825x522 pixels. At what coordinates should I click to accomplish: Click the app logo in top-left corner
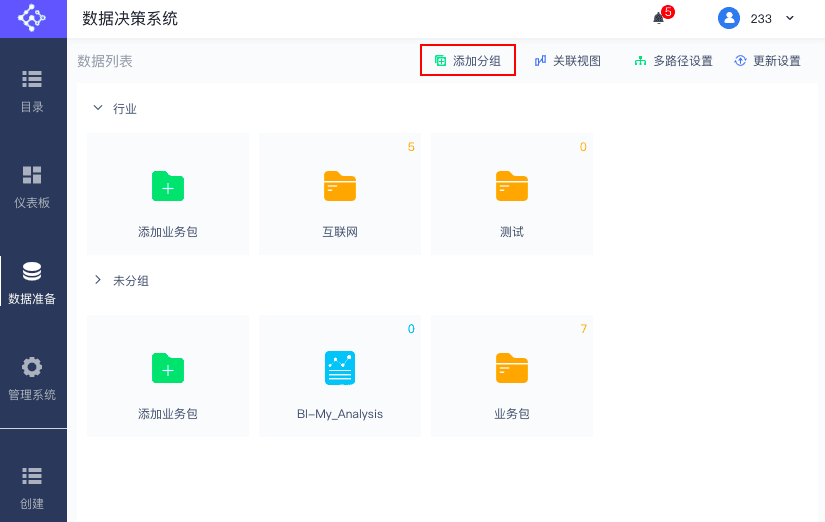pyautogui.click(x=32, y=18)
